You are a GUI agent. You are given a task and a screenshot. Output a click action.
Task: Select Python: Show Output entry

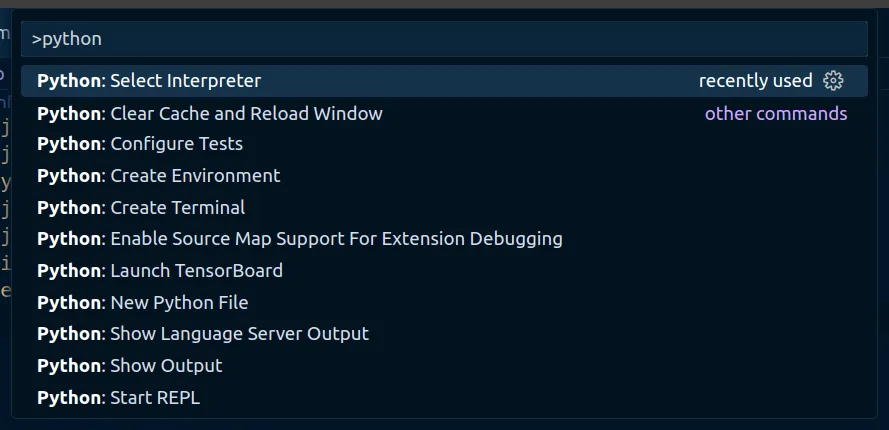pyautogui.click(x=130, y=366)
